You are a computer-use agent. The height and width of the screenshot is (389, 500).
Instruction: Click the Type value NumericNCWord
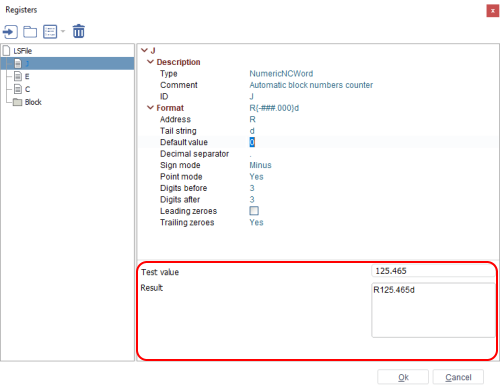[x=281, y=74]
